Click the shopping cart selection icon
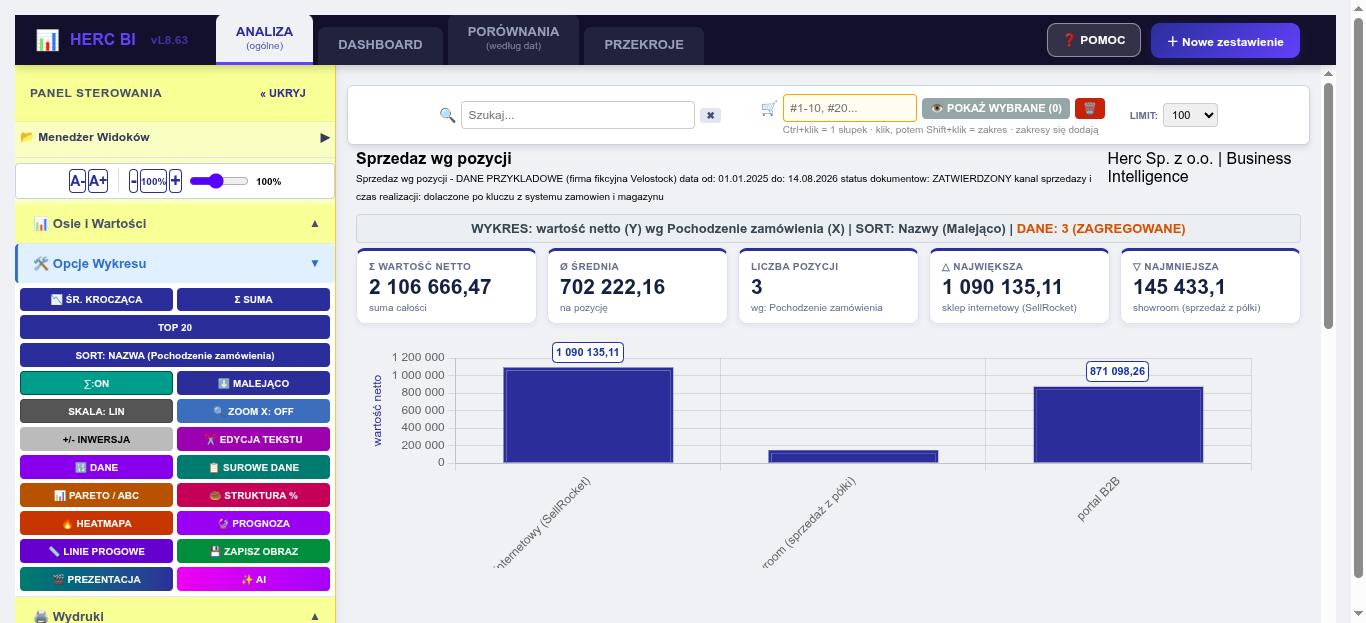The image size is (1366, 623). 768,108
